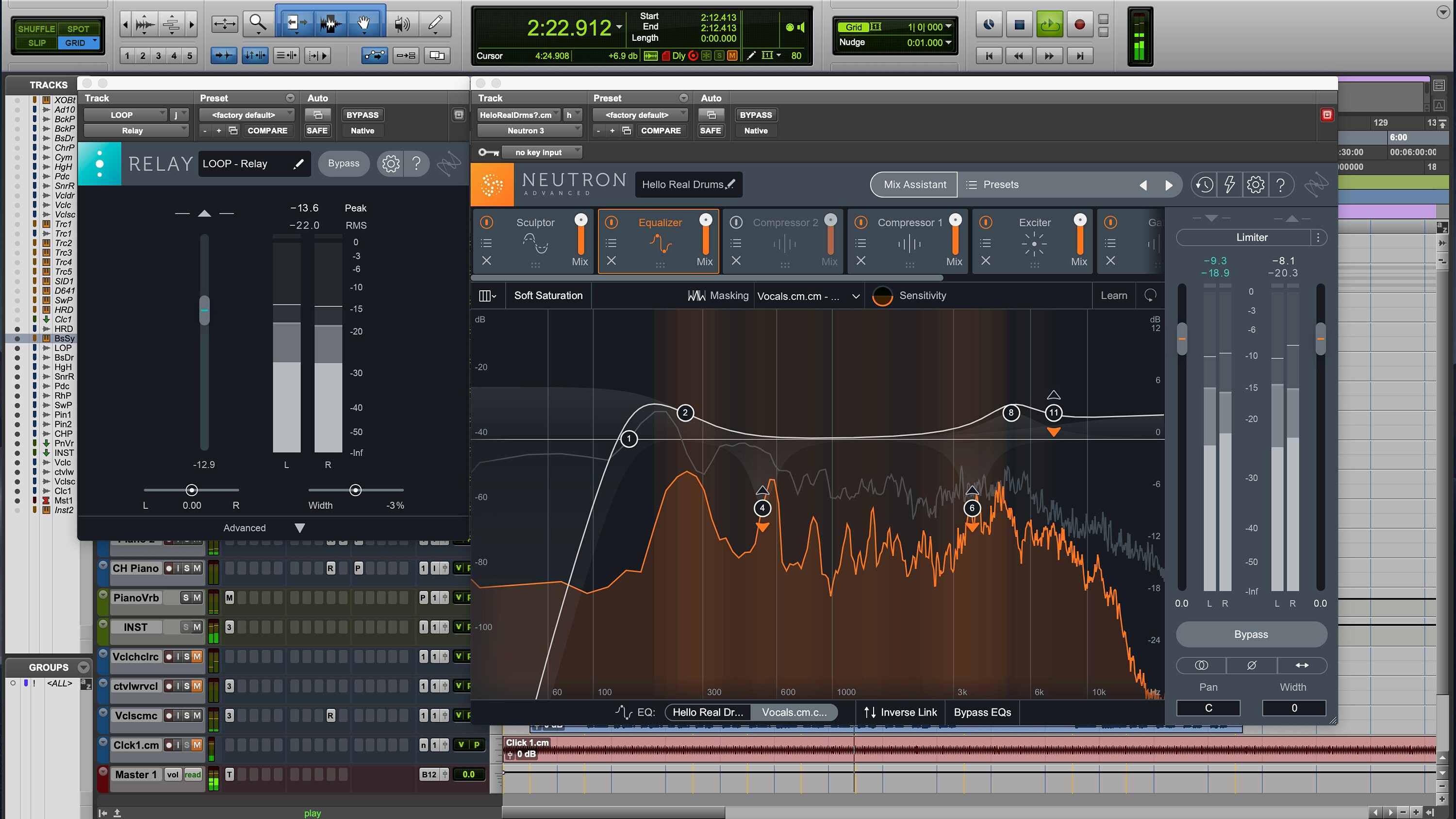The image size is (1456, 819).
Task: Click COMPARE in the Relay plugin header
Action: point(267,131)
